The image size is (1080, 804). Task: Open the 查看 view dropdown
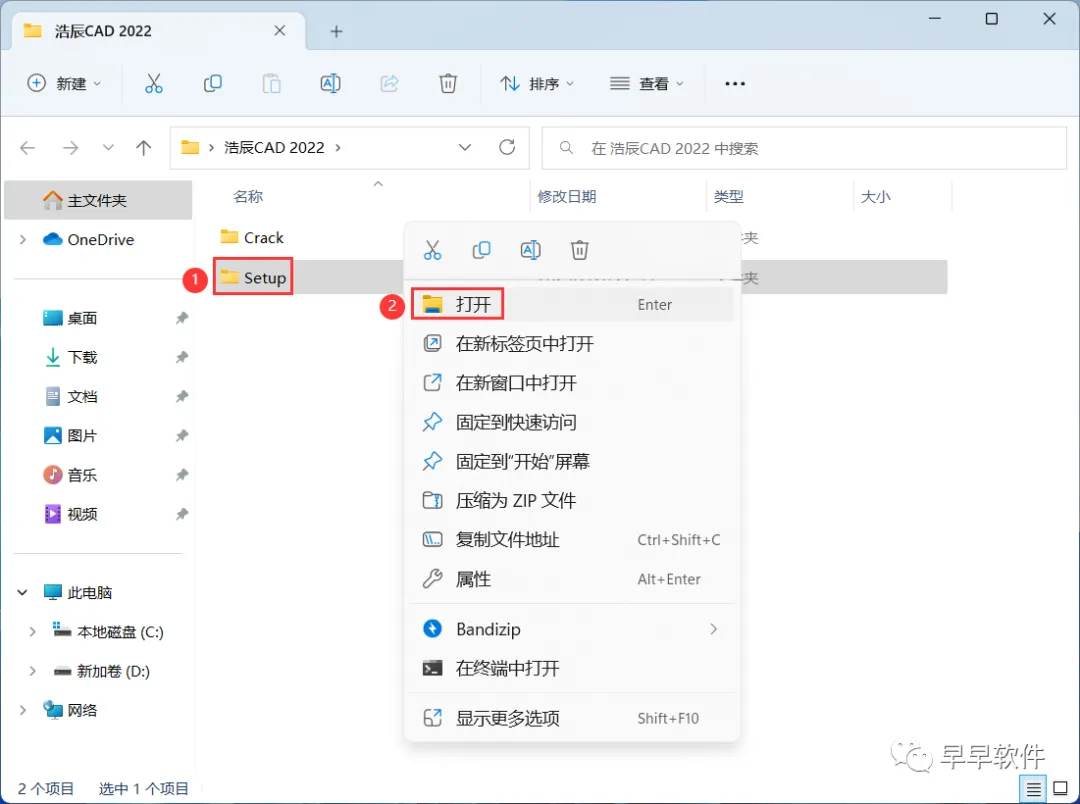coord(647,83)
